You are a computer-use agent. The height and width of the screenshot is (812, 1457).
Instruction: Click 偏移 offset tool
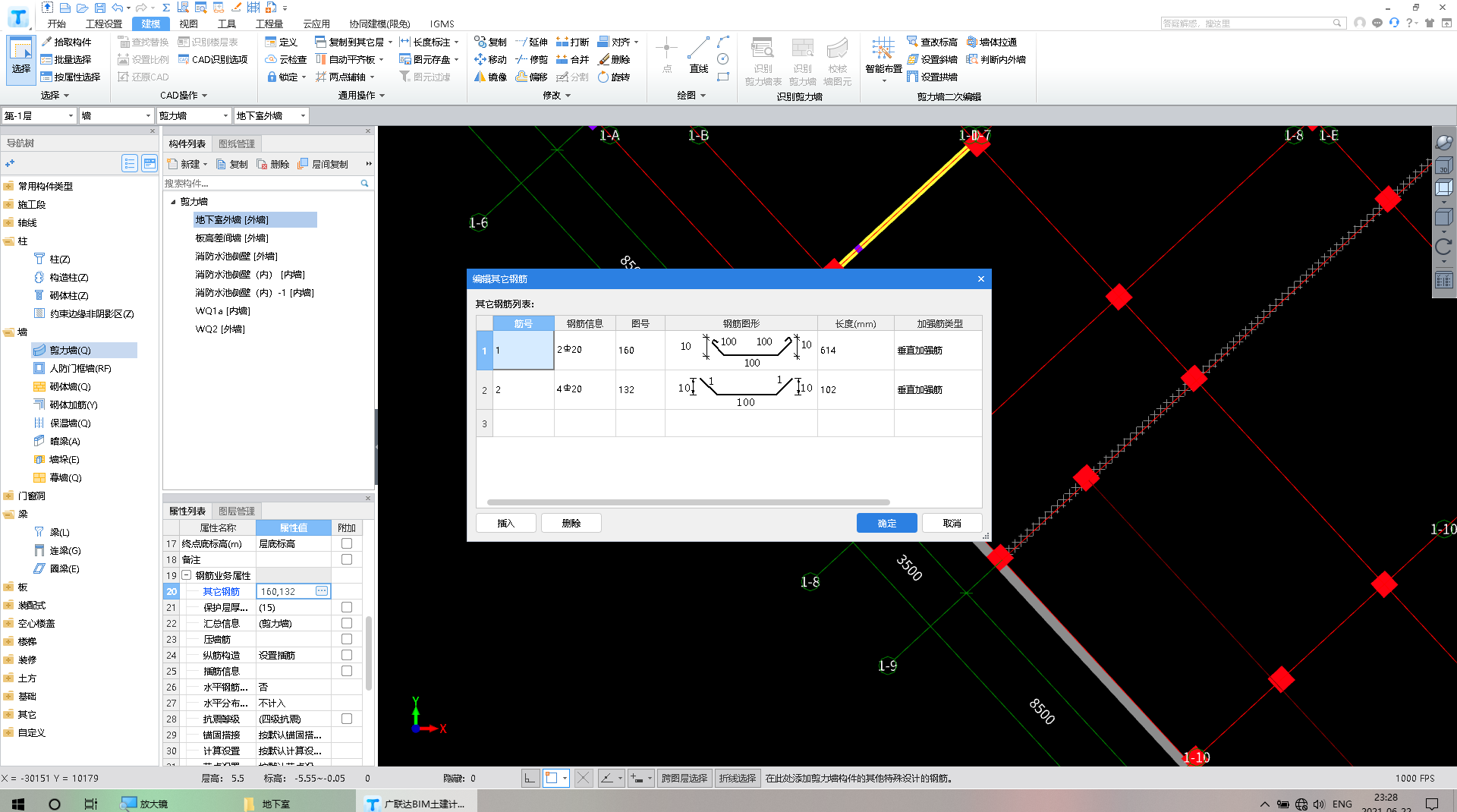click(x=531, y=77)
